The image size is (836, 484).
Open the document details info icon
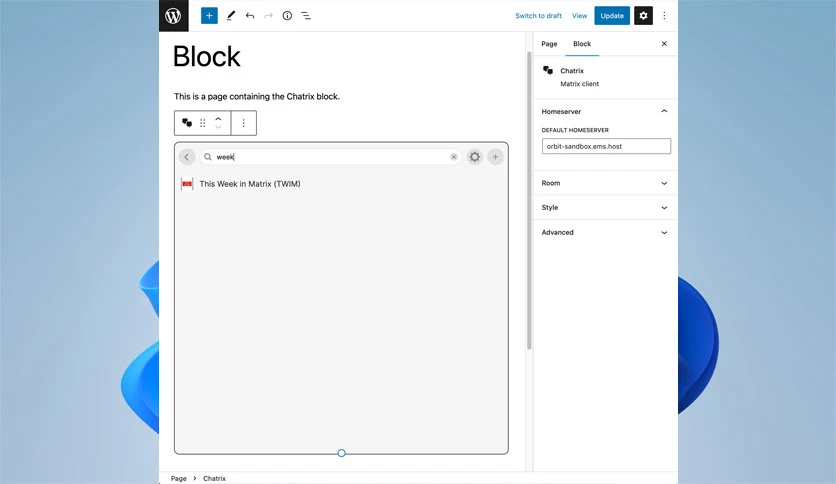tap(287, 15)
